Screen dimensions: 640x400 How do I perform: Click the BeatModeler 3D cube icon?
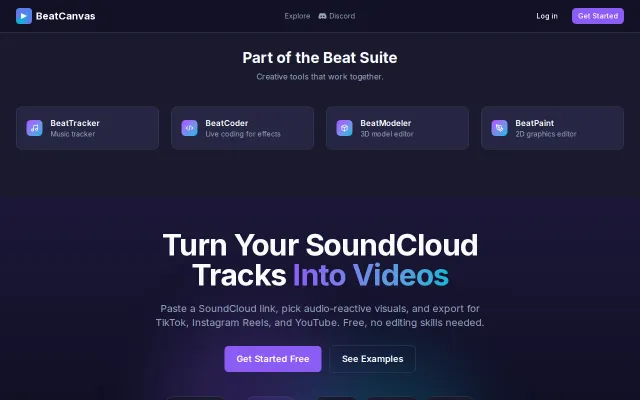click(x=344, y=128)
